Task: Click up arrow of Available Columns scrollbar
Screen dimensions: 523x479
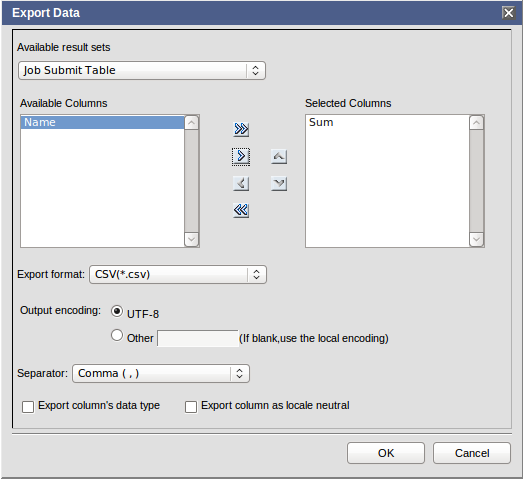Action: pyautogui.click(x=191, y=122)
